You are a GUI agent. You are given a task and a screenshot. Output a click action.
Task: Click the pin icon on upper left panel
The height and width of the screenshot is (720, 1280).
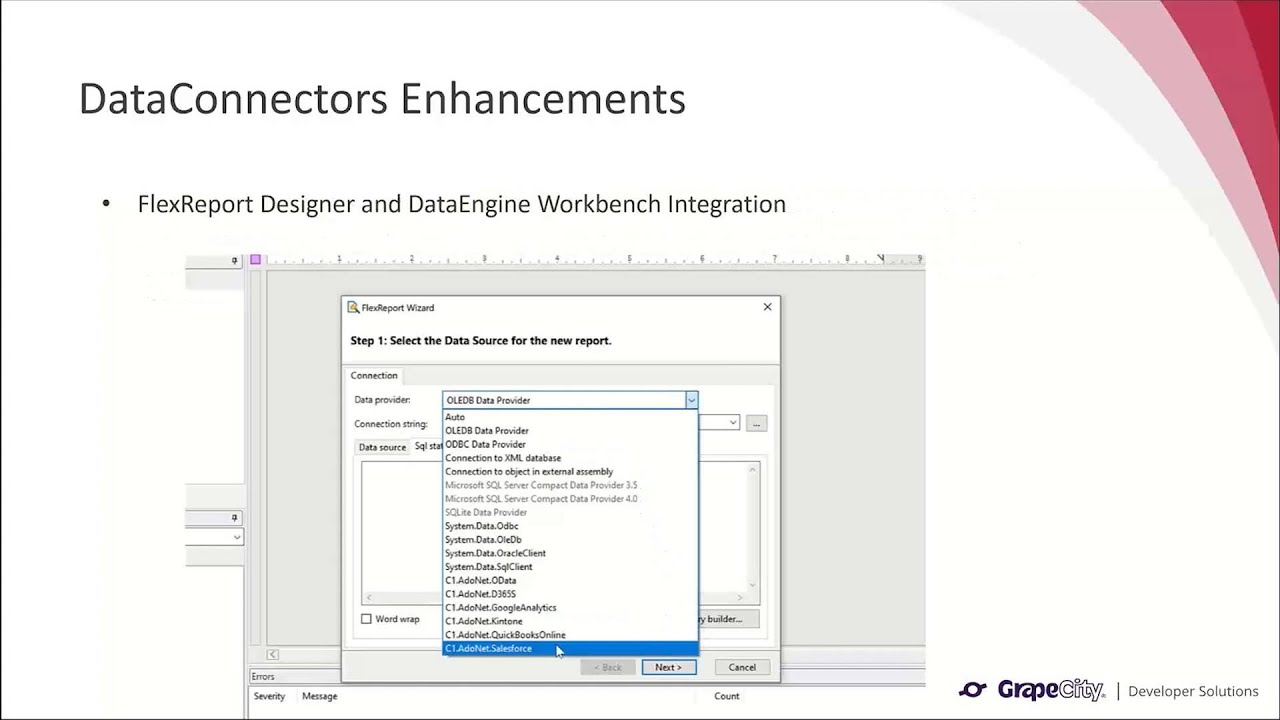click(x=236, y=260)
